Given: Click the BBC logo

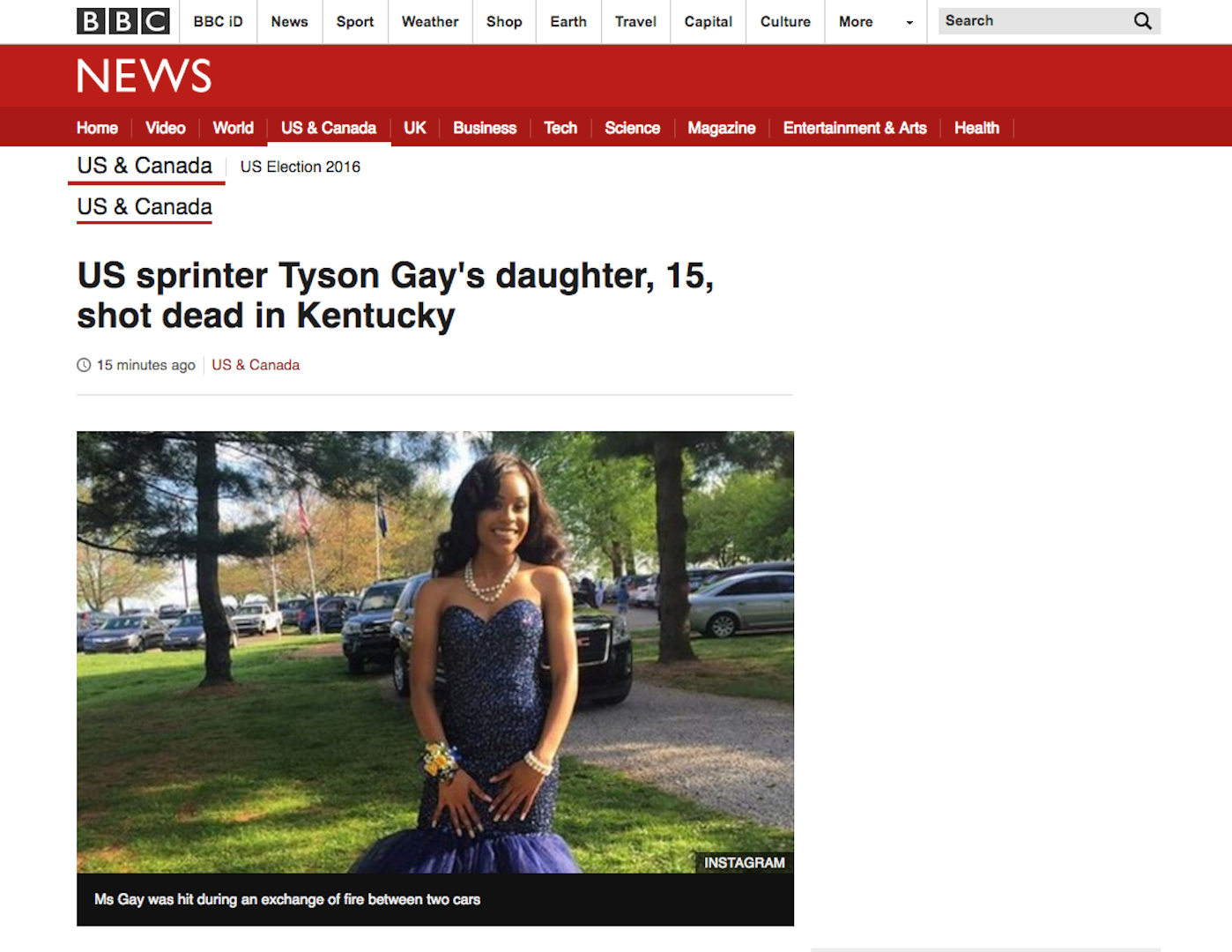Looking at the screenshot, I should [123, 21].
